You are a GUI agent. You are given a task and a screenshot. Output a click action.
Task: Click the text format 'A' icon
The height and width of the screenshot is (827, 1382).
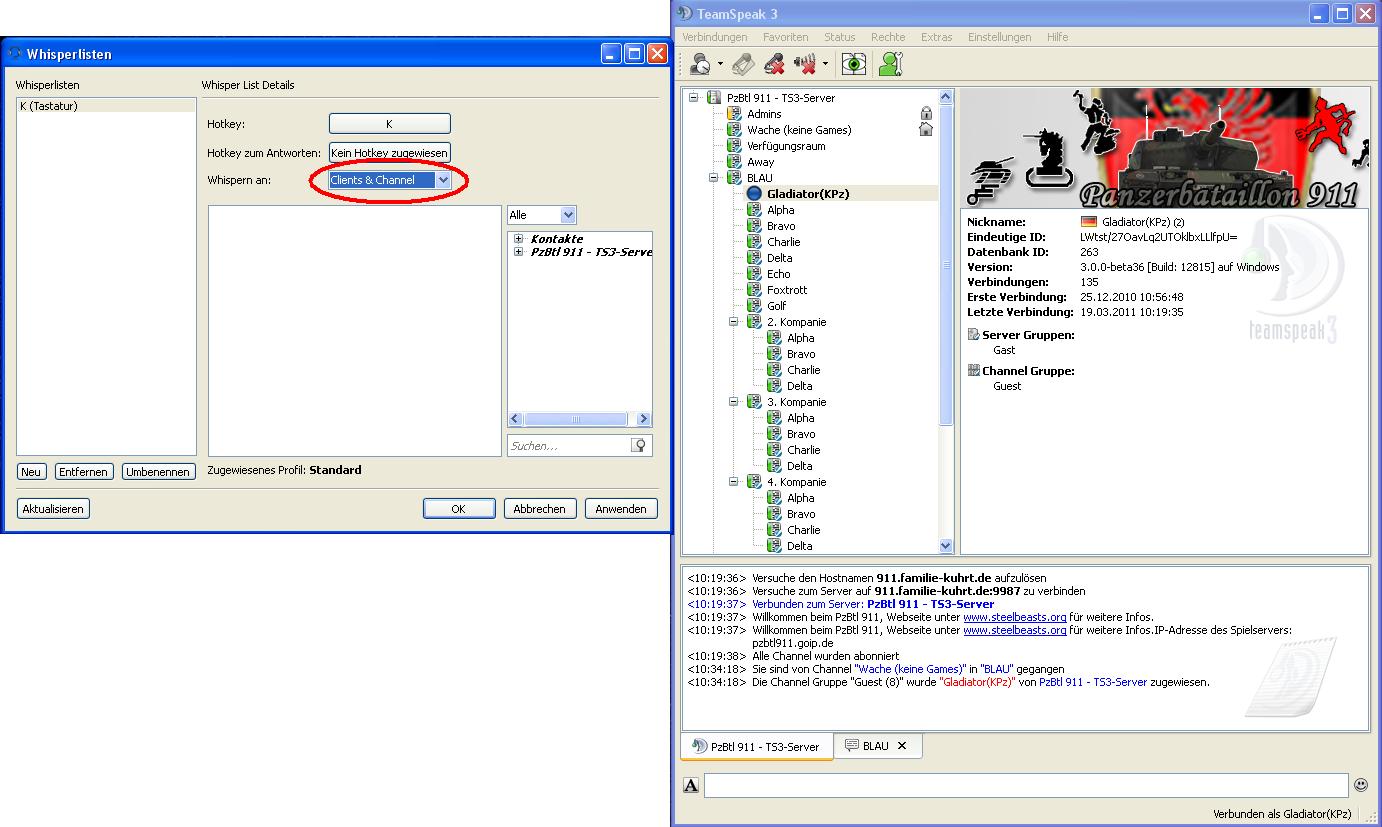click(x=691, y=786)
